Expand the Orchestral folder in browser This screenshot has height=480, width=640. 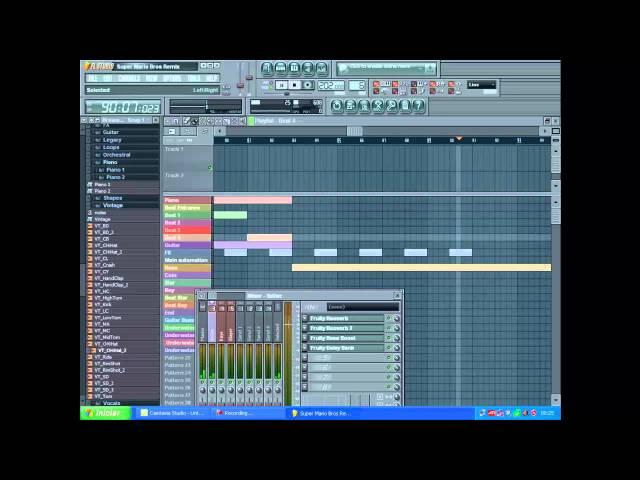tap(116, 155)
